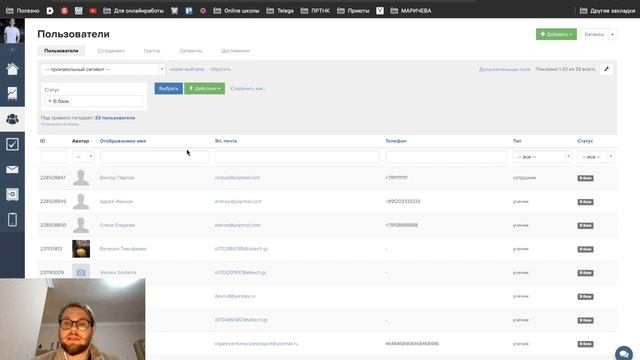The image size is (640, 360).
Task: Click the Отображаемое имя filter input
Action: (154, 157)
